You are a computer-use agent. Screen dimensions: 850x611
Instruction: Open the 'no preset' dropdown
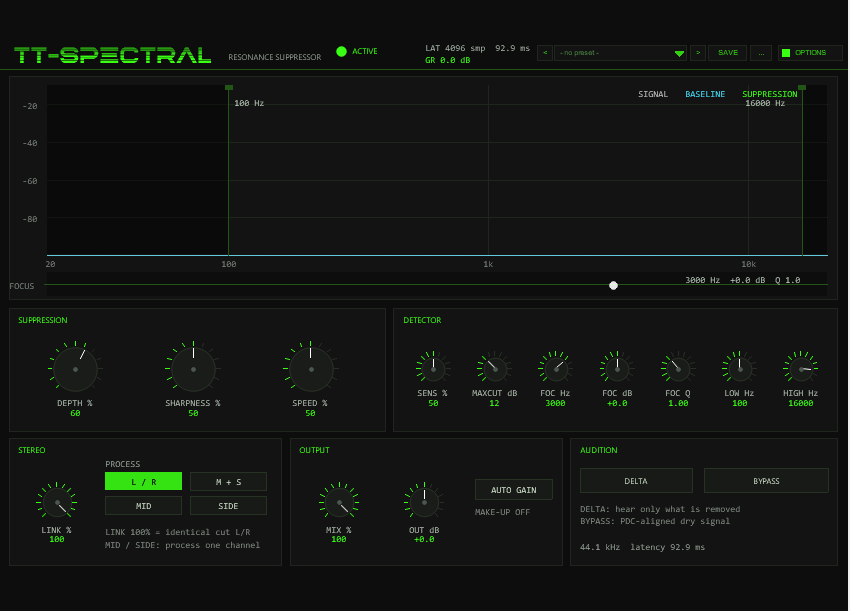(x=620, y=53)
